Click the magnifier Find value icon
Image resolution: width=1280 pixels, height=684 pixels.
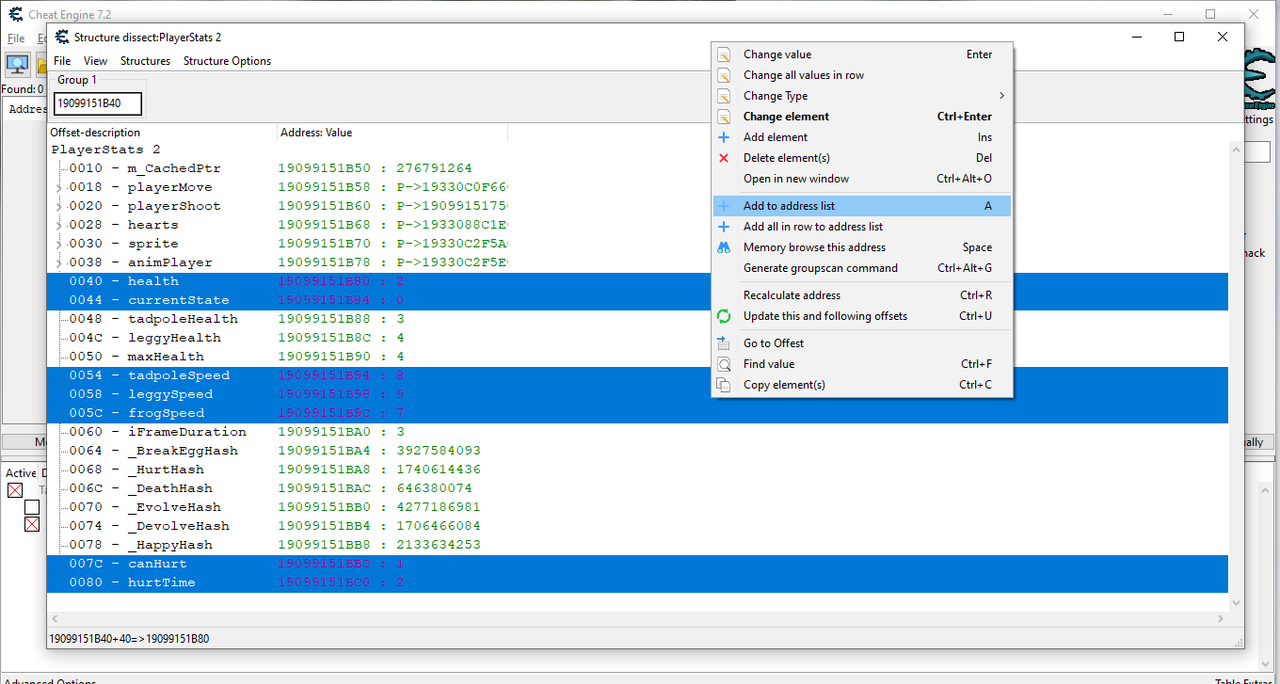click(x=724, y=364)
